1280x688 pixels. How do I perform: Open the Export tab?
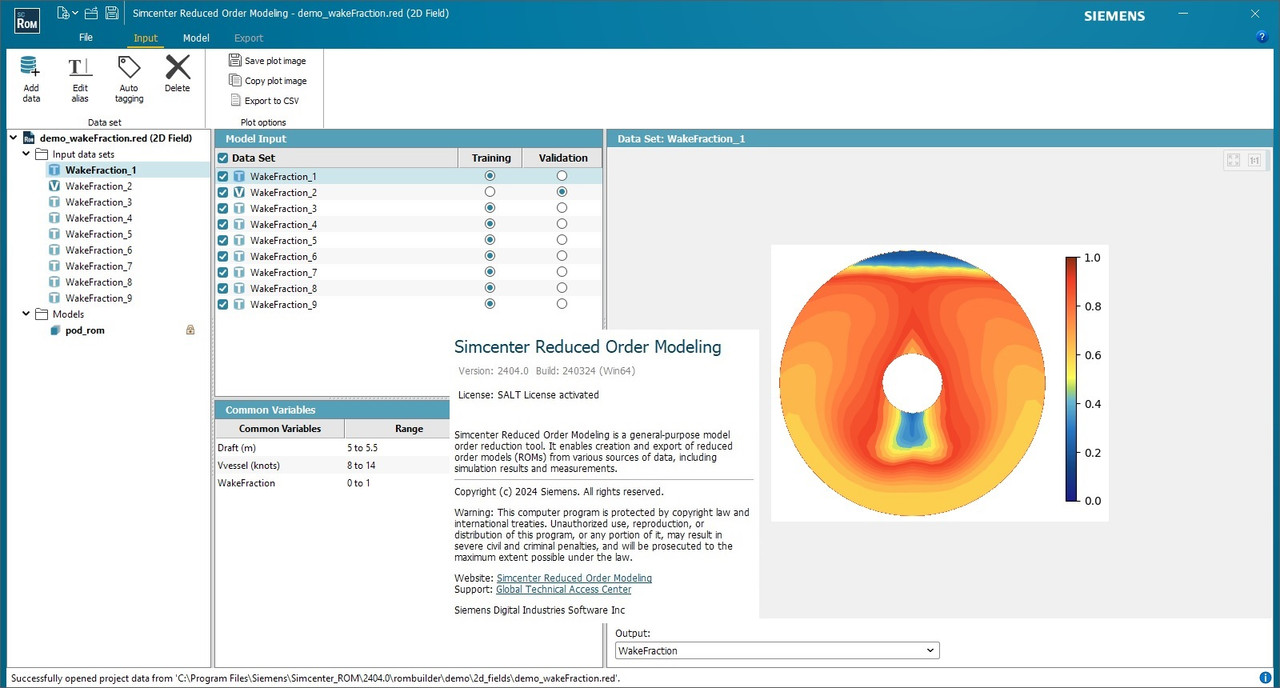click(x=248, y=38)
